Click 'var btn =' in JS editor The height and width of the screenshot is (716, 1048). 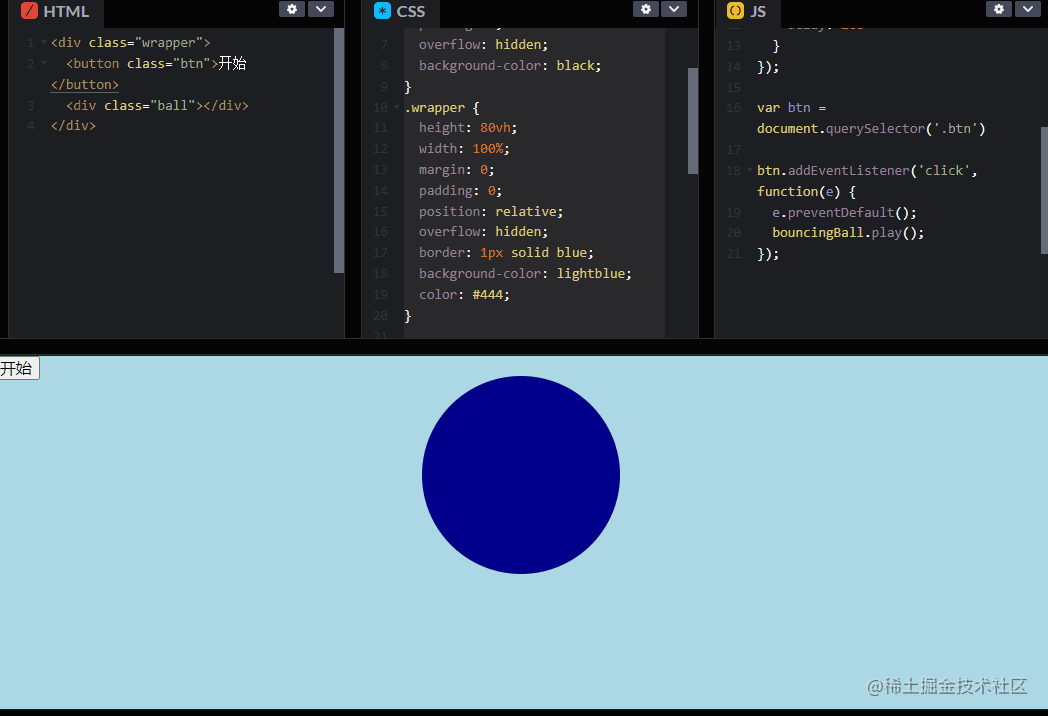tap(791, 108)
